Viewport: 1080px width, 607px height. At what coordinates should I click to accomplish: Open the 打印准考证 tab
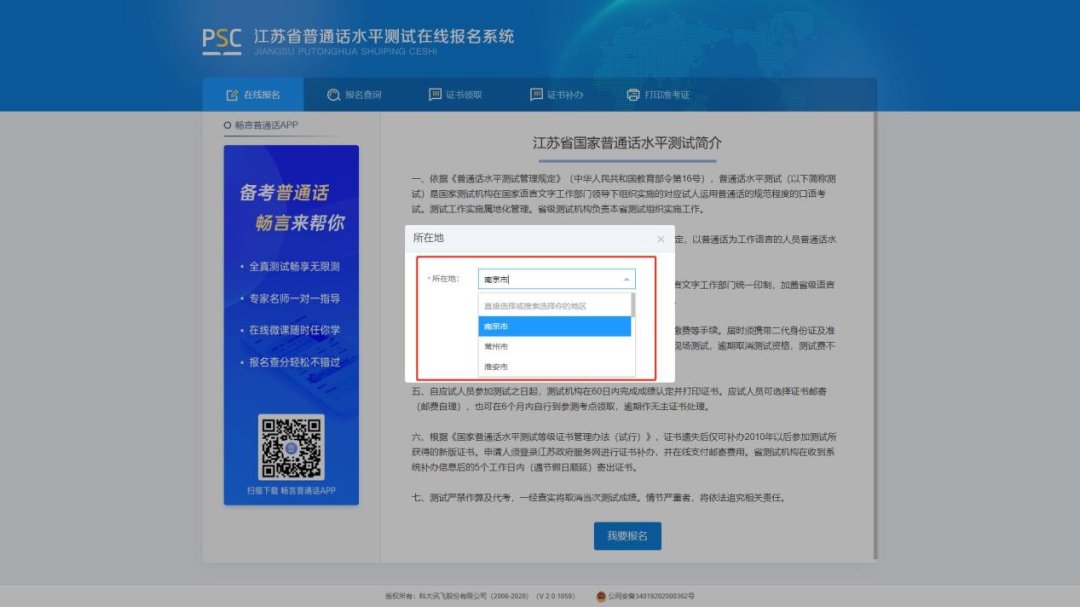[x=658, y=95]
